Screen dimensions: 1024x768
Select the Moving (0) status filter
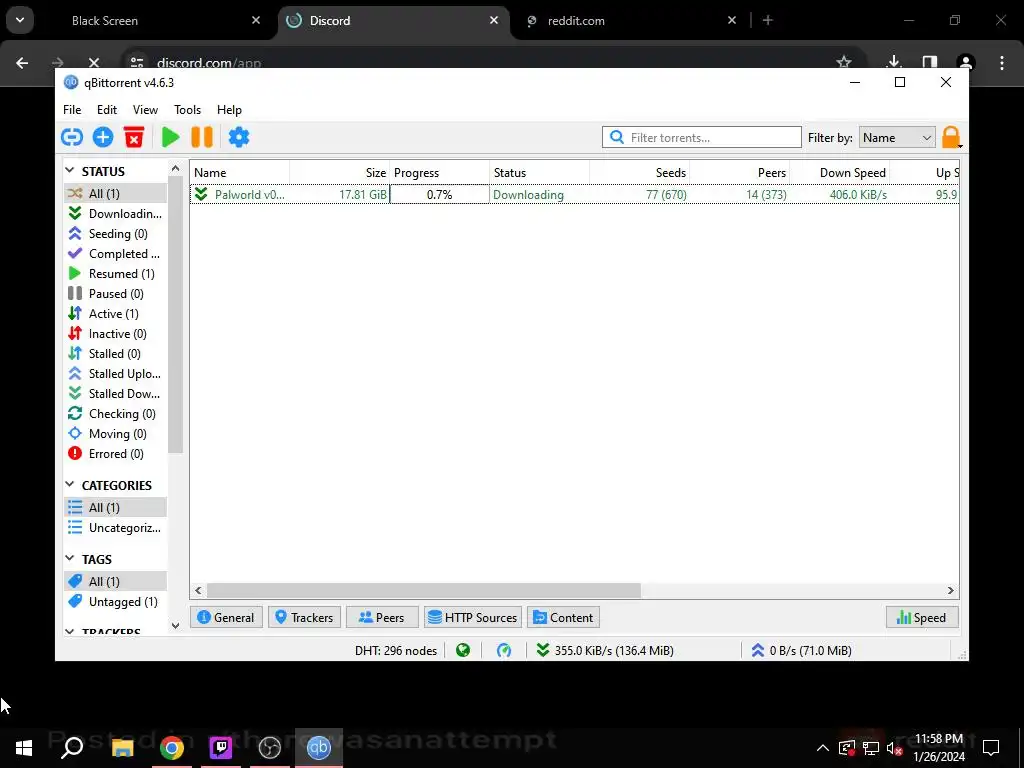[x=116, y=434]
